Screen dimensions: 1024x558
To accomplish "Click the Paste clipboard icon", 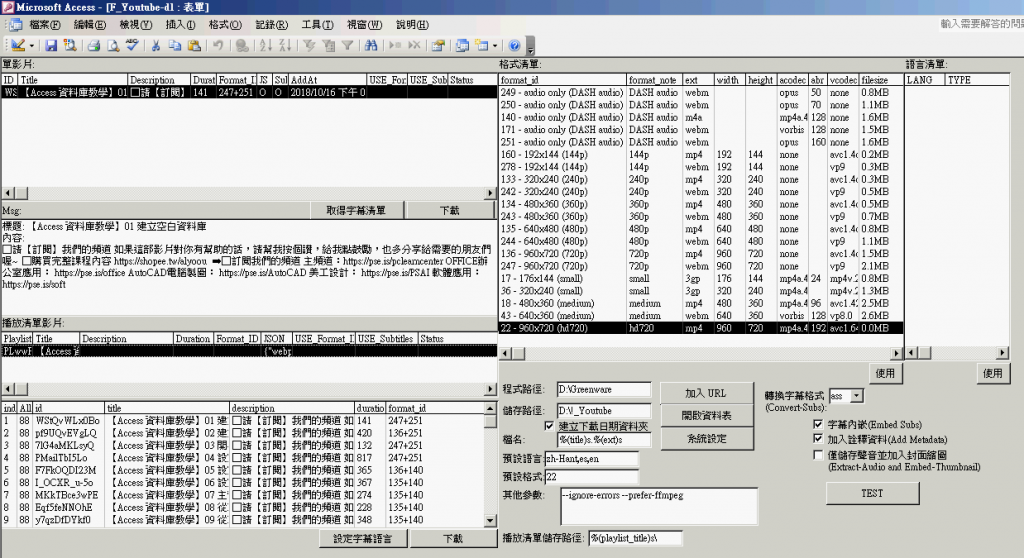I will coord(194,46).
